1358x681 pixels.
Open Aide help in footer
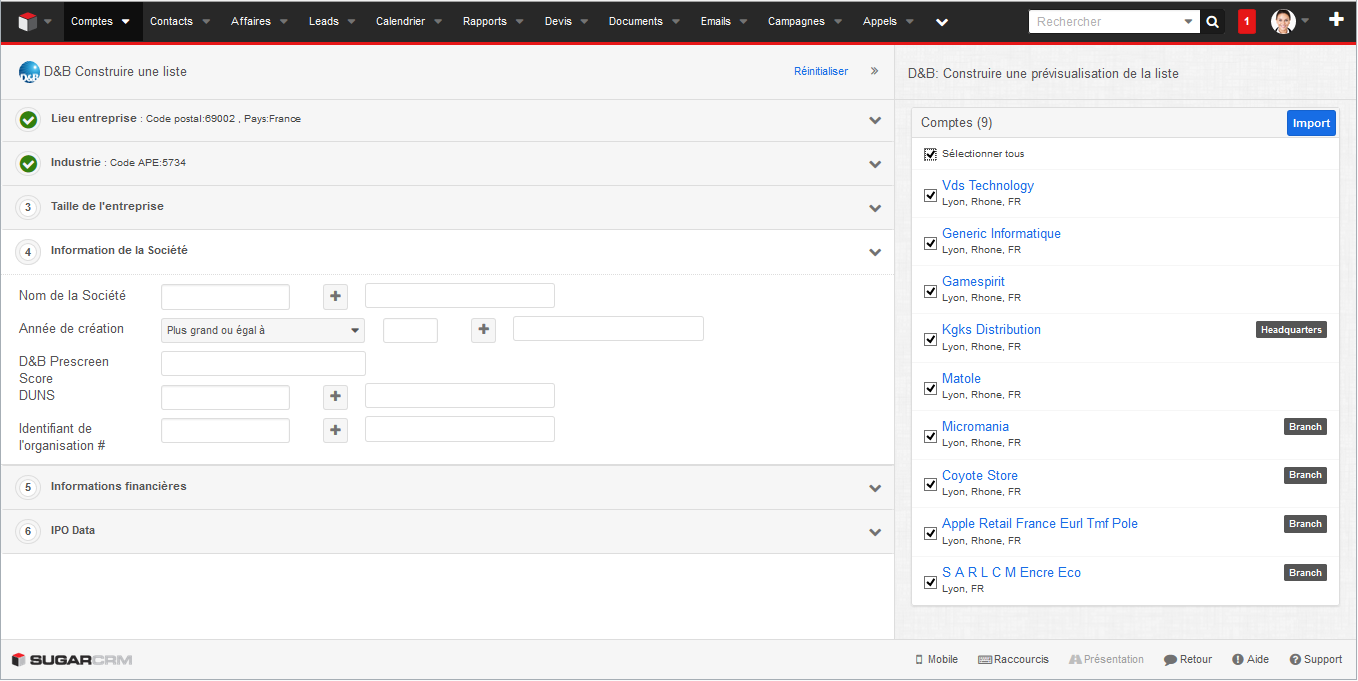coord(1250,660)
